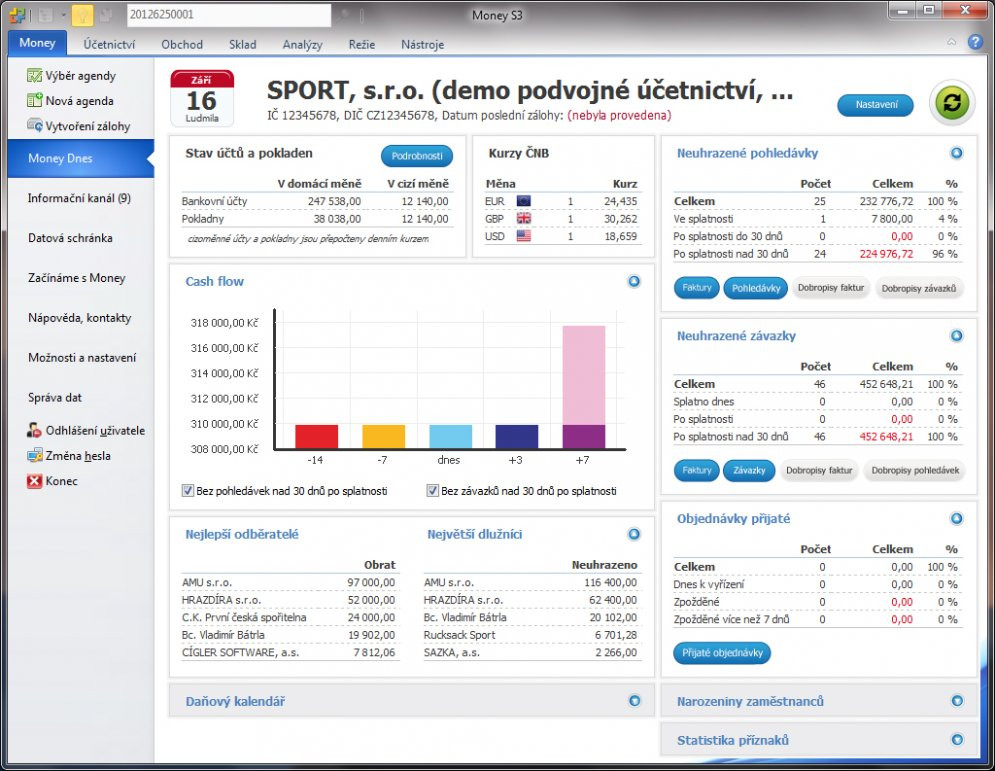This screenshot has height=771, width=995.
Task: Switch to the Účetnictví tab
Action: 109,44
